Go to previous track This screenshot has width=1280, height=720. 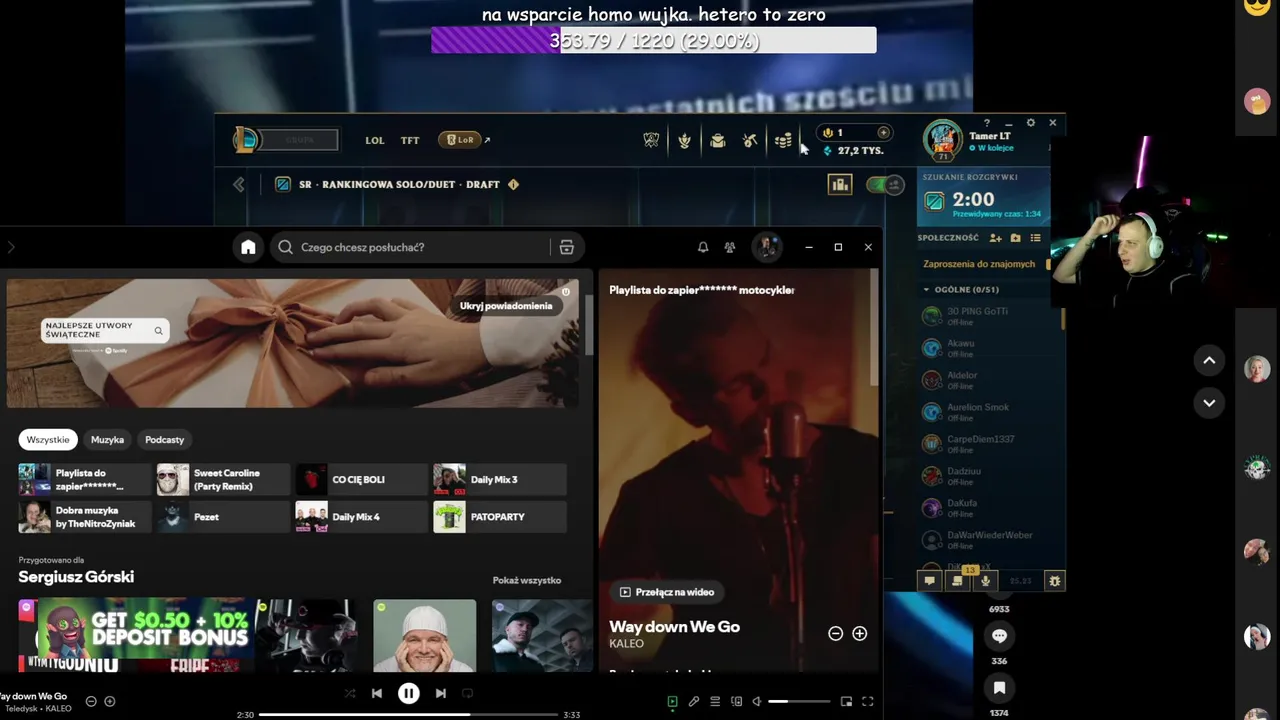pyautogui.click(x=377, y=693)
